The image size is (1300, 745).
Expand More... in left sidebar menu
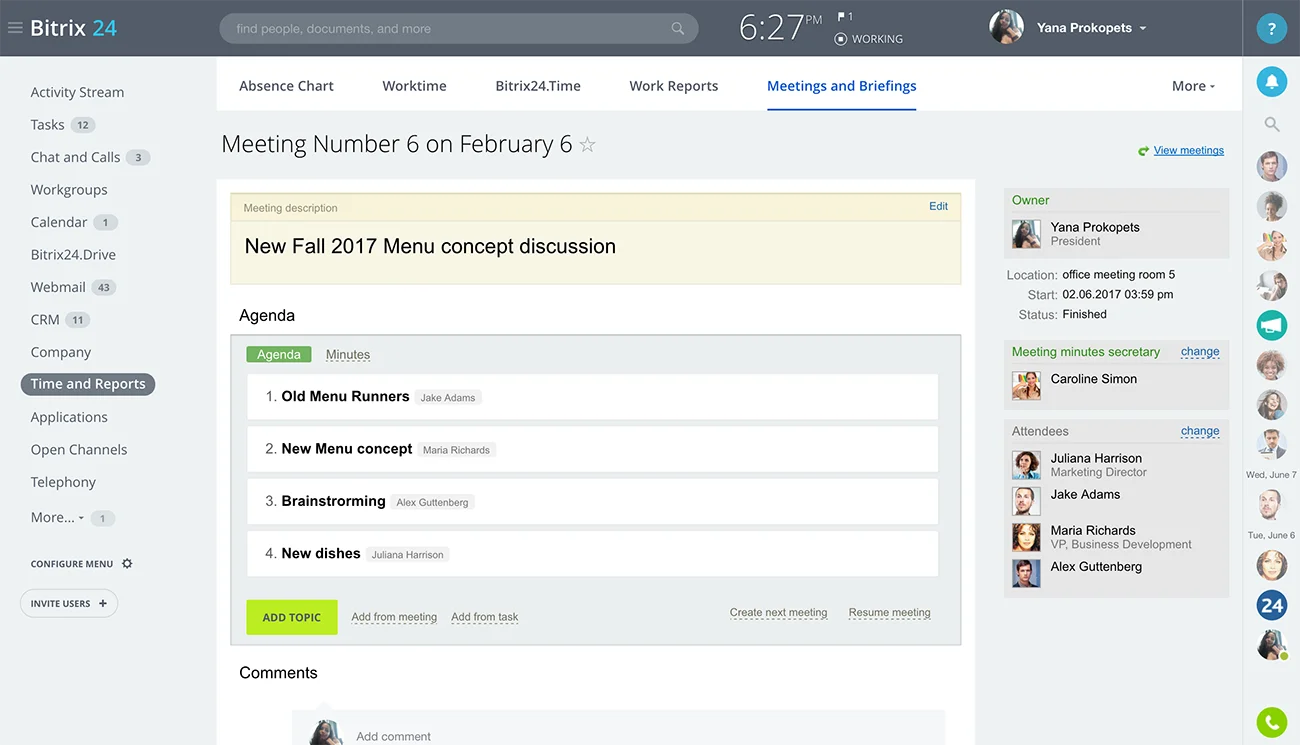(56, 518)
